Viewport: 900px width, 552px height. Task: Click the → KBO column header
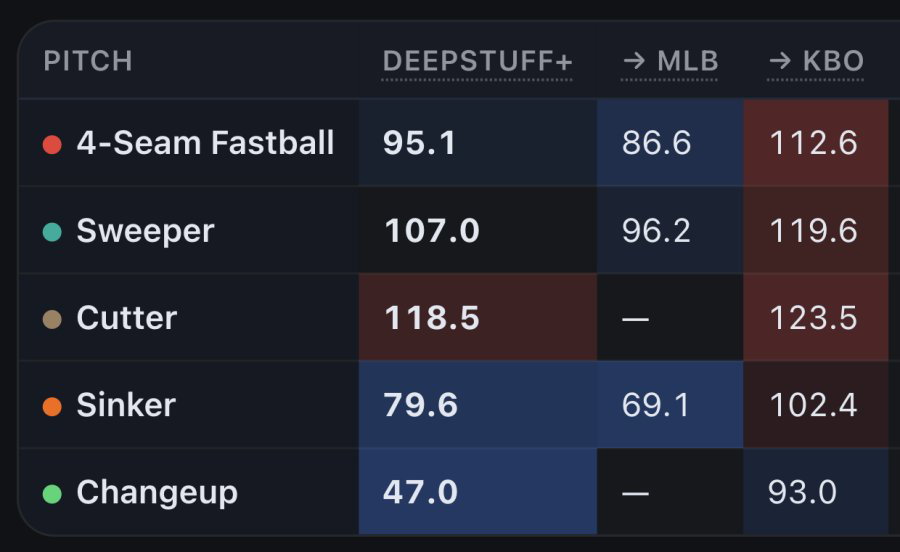(x=816, y=61)
